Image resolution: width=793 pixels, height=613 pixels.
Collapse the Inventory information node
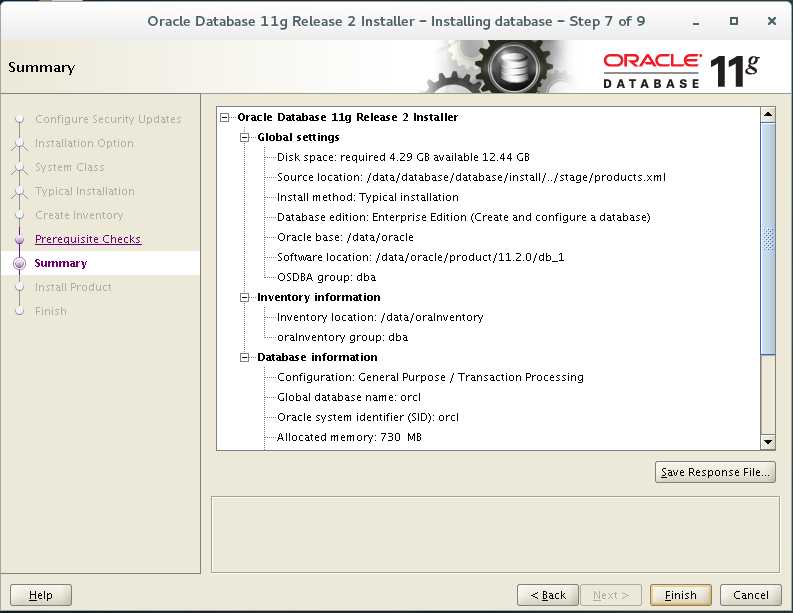[x=245, y=297]
